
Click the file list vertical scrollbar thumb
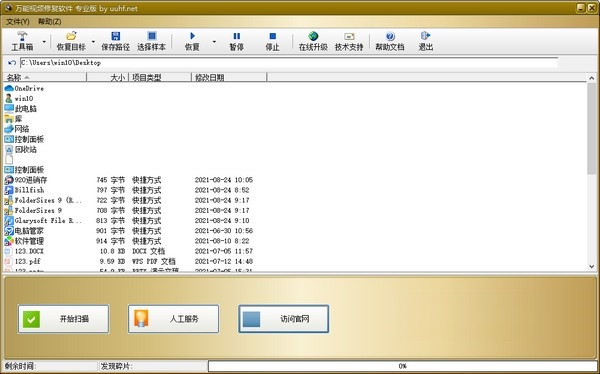[592, 128]
